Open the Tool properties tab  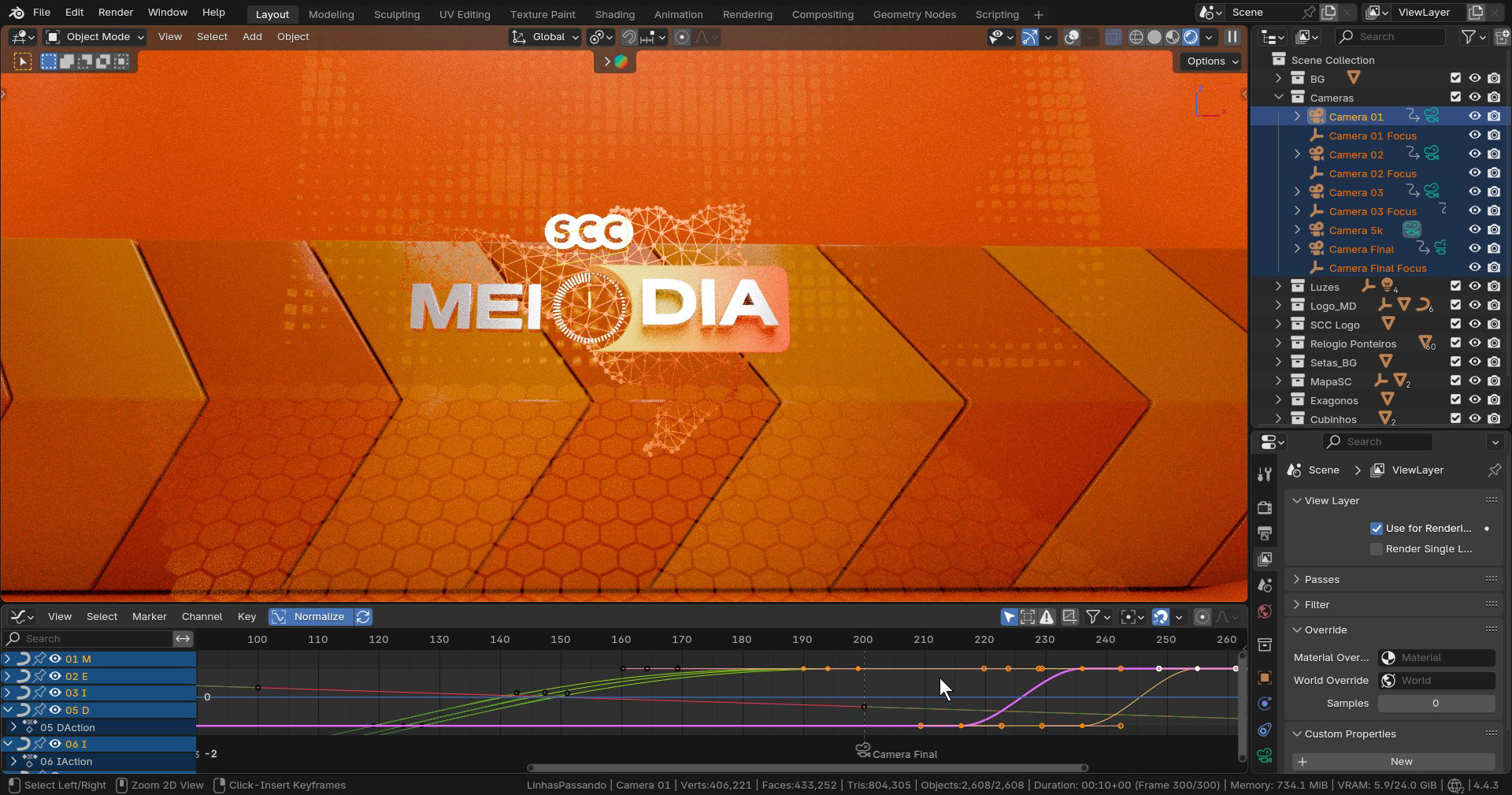[1265, 474]
